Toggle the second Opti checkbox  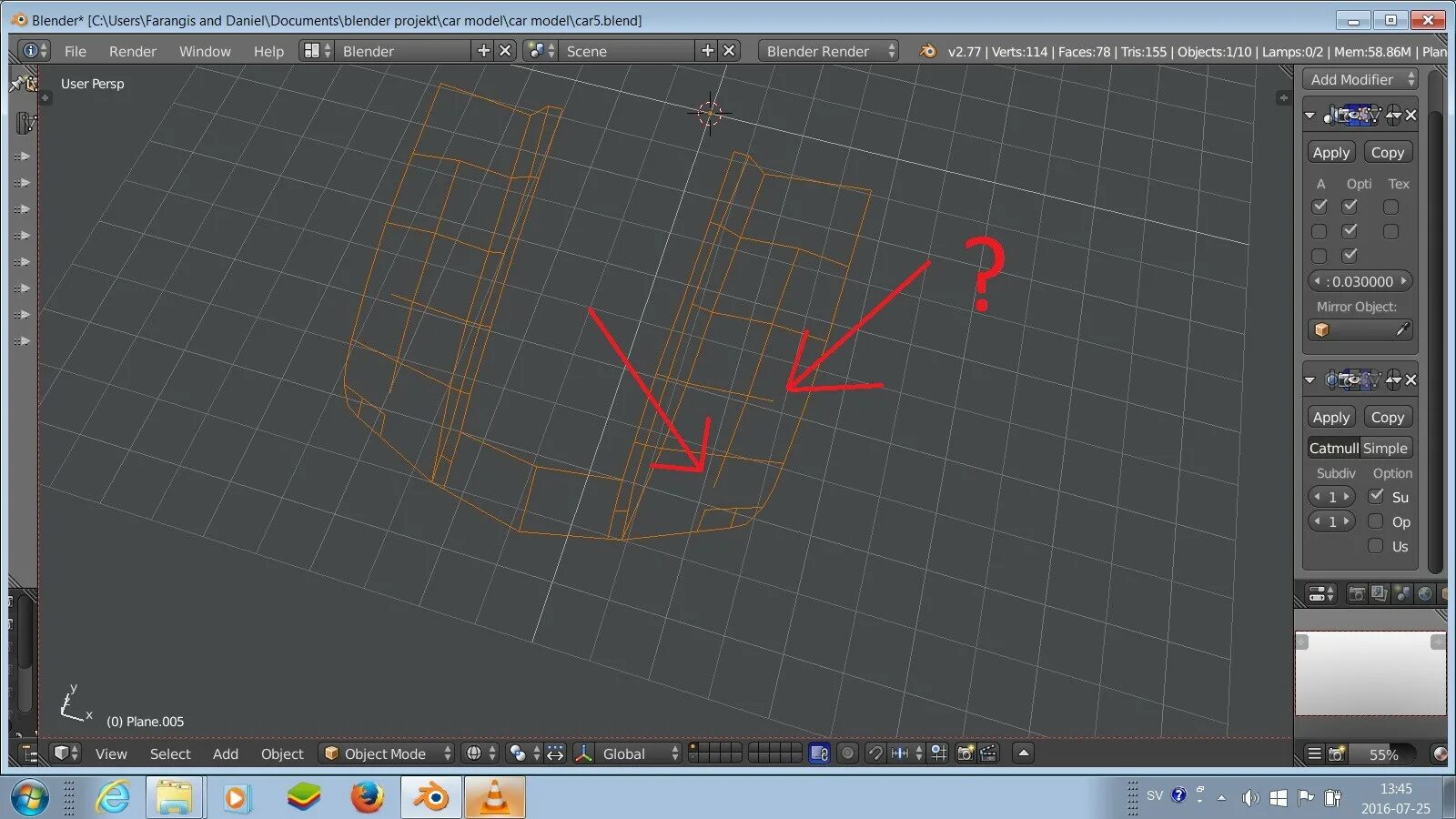(x=1350, y=231)
